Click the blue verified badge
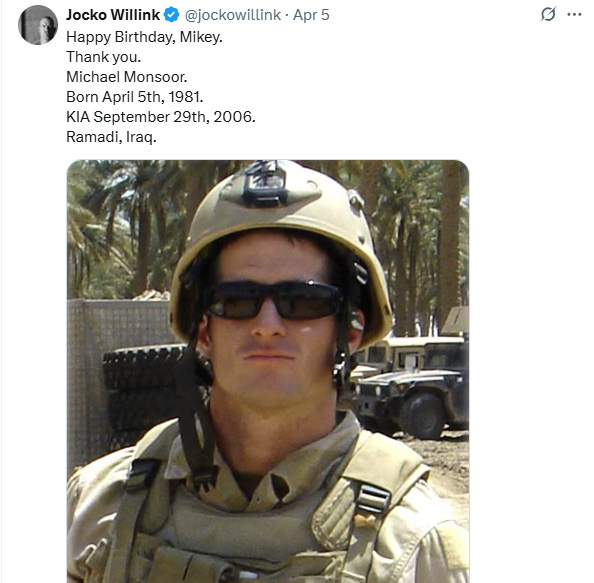The height and width of the screenshot is (583, 594). coord(172,15)
